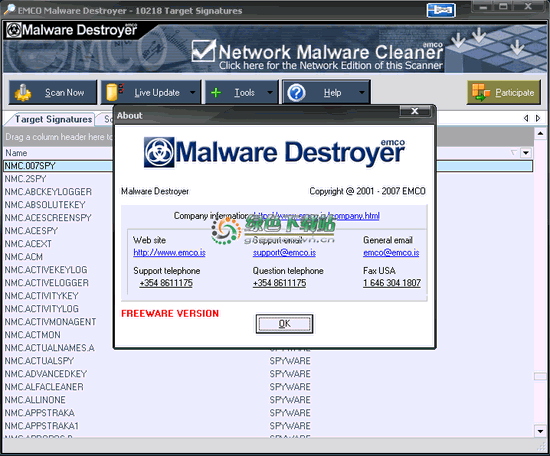The height and width of the screenshot is (456, 550).
Task: Click the Help button
Action: pyautogui.click(x=326, y=92)
